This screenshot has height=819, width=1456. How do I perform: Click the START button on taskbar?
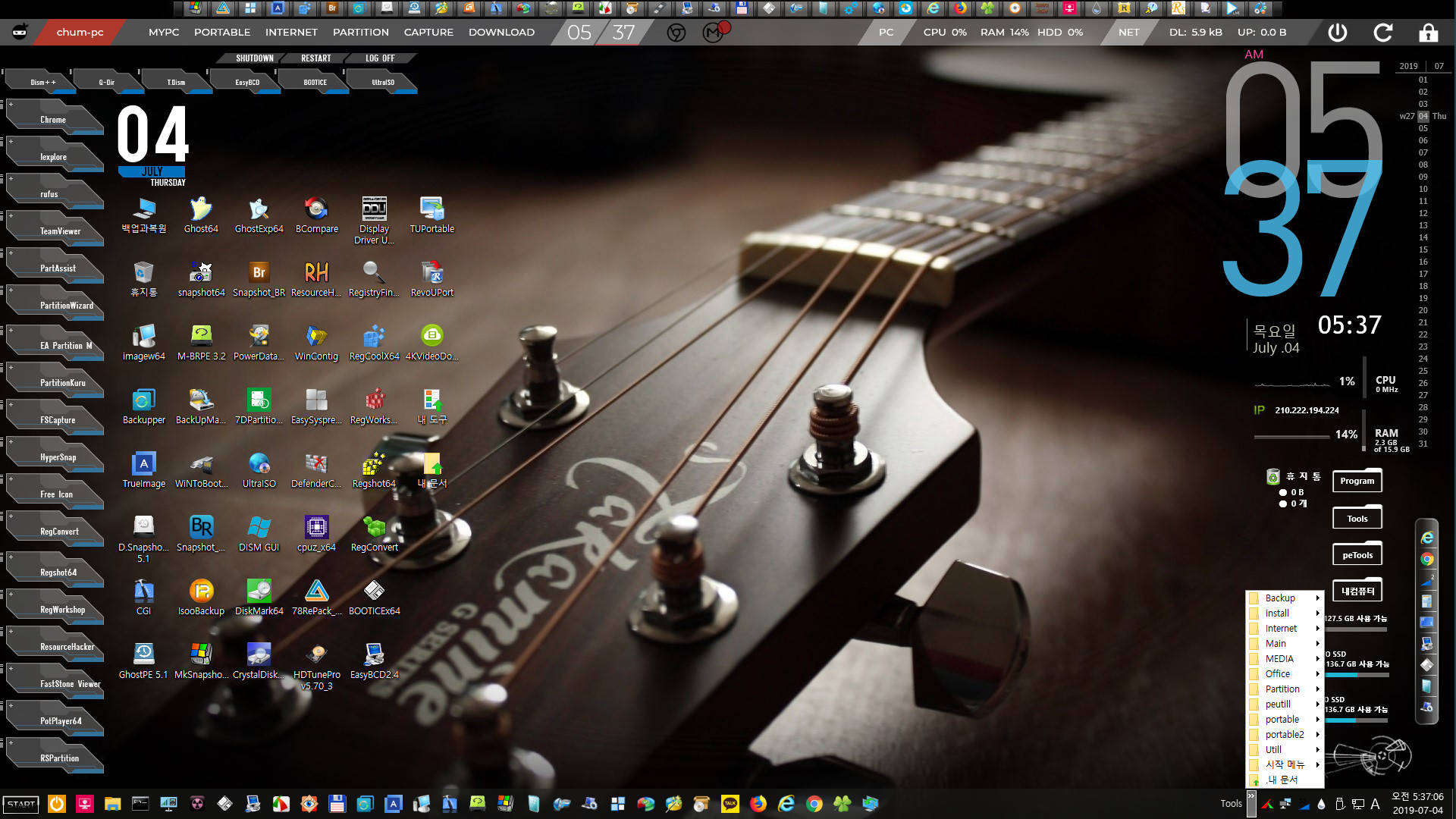21,805
